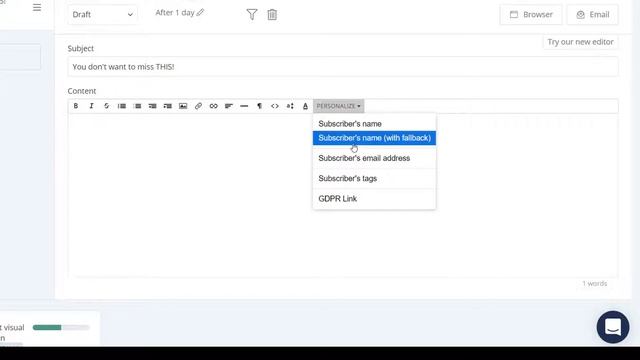Toggle bold formatting in content toolbar
640x360 pixels.
pyautogui.click(x=76, y=106)
